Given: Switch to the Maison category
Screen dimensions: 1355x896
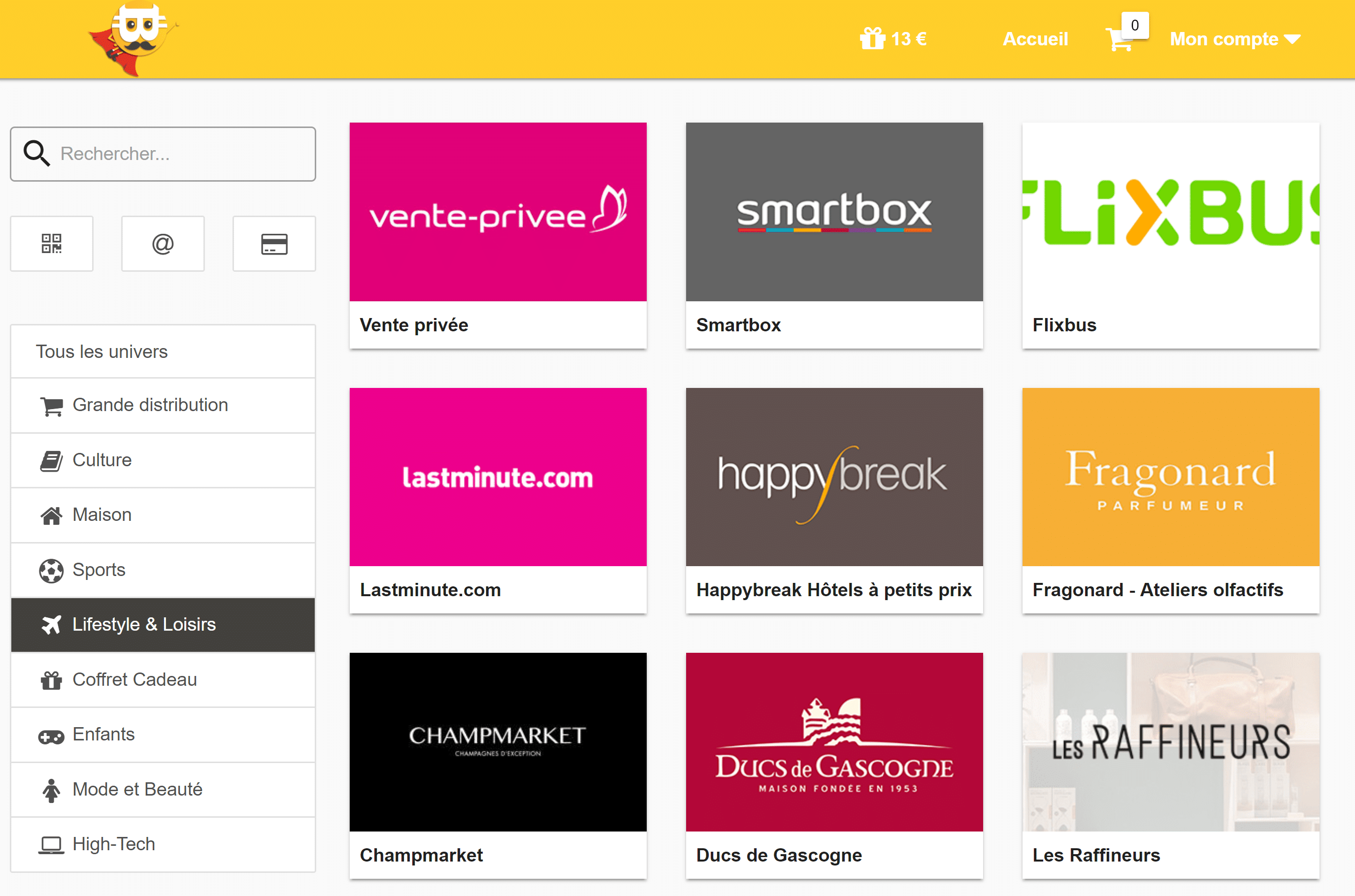Looking at the screenshot, I should coord(163,515).
